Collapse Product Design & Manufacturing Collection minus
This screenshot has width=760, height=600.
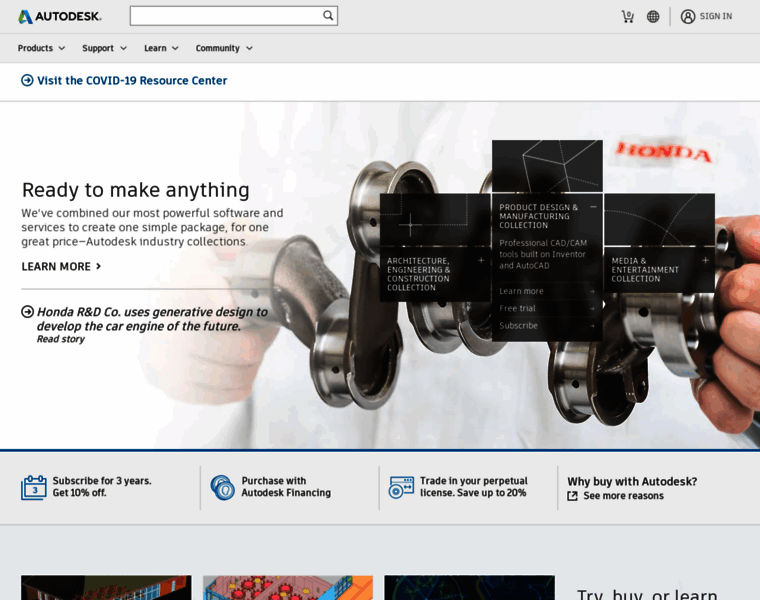593,207
